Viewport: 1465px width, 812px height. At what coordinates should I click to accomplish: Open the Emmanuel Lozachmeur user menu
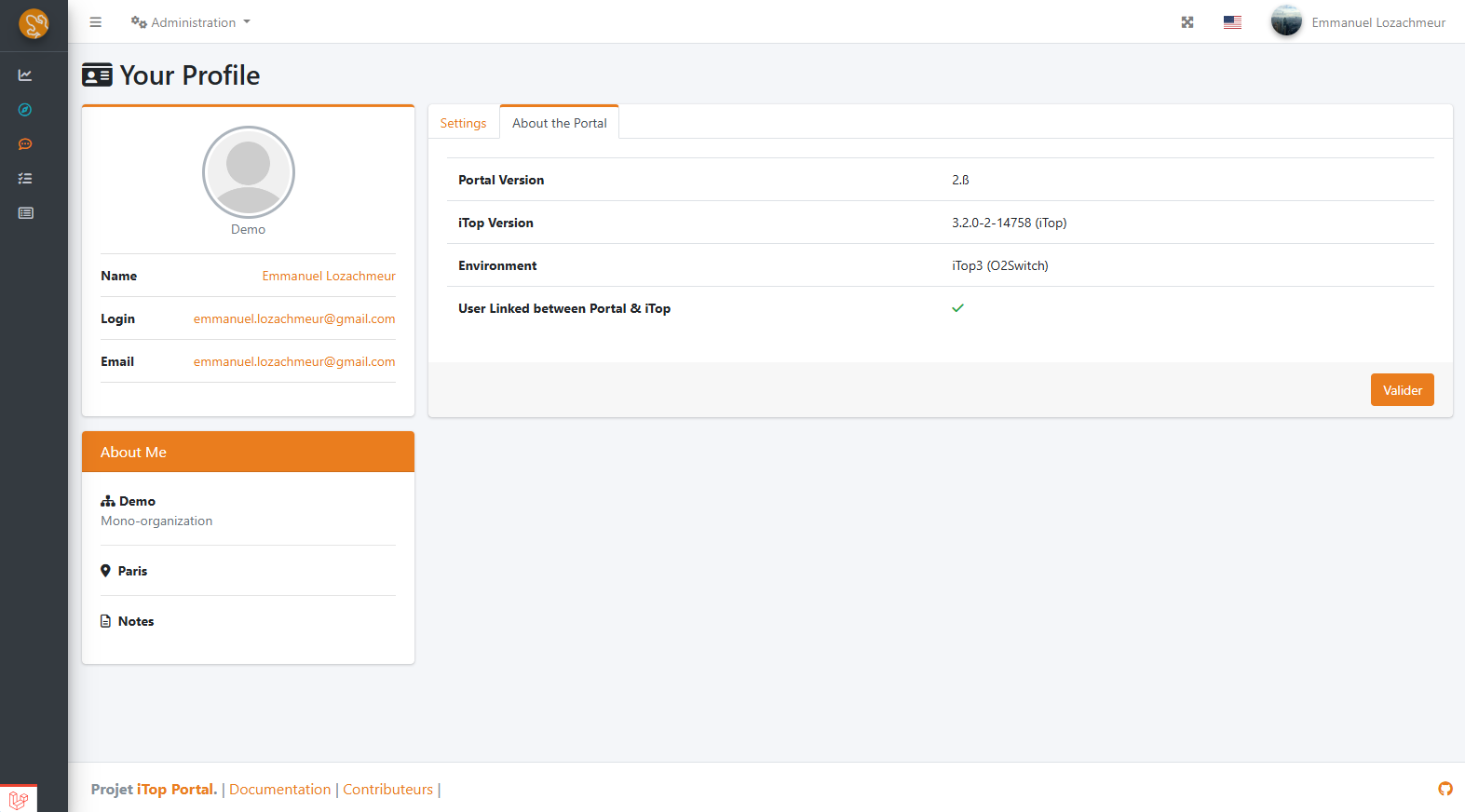pos(1358,22)
